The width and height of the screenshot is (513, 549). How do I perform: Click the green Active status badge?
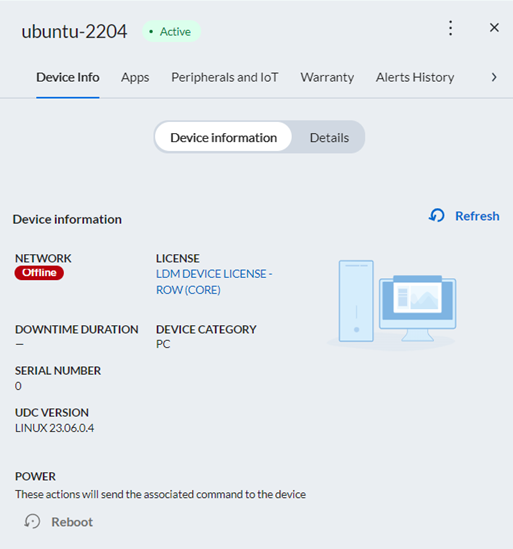click(x=171, y=32)
